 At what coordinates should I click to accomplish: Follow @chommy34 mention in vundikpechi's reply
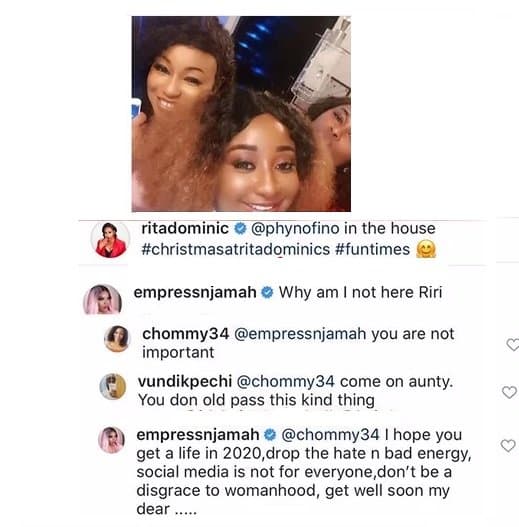(286, 382)
